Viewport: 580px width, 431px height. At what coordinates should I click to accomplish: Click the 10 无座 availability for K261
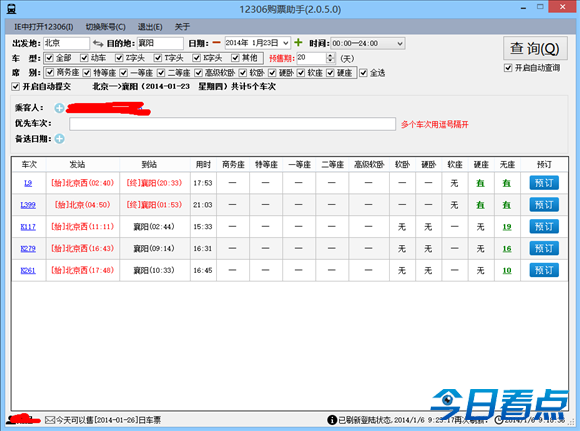(507, 270)
